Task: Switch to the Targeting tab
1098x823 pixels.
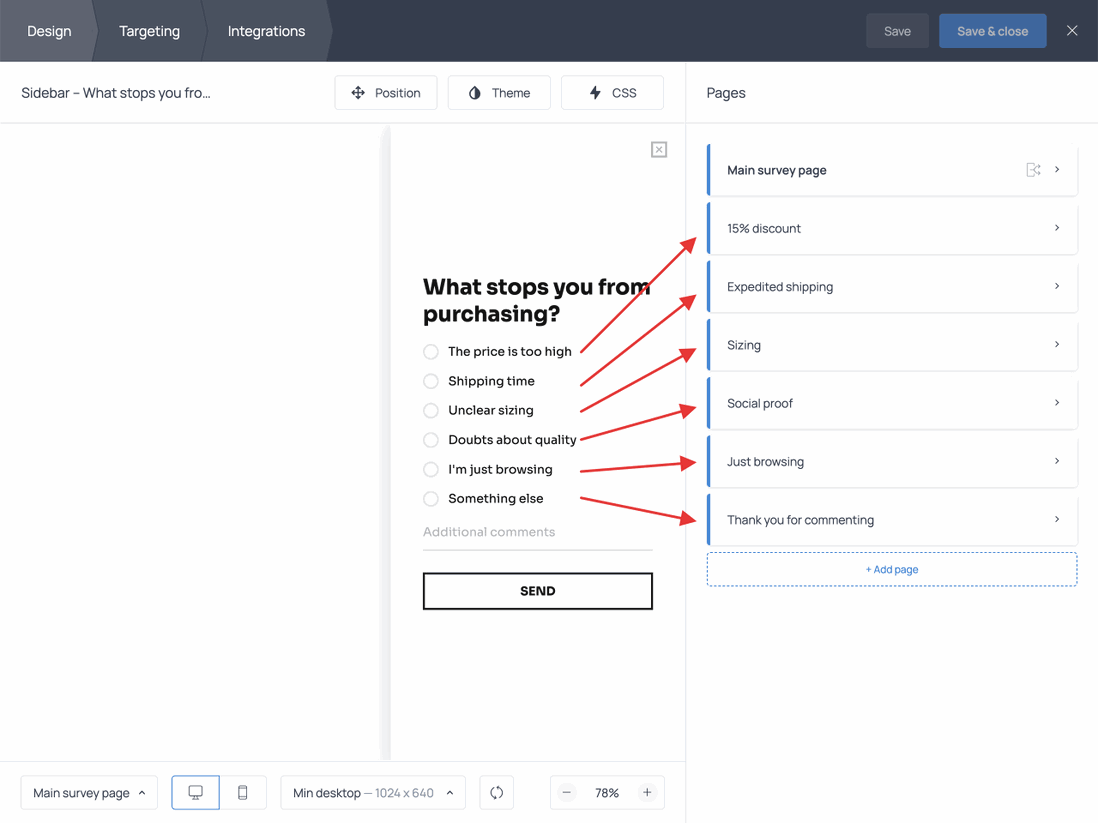Action: [149, 31]
